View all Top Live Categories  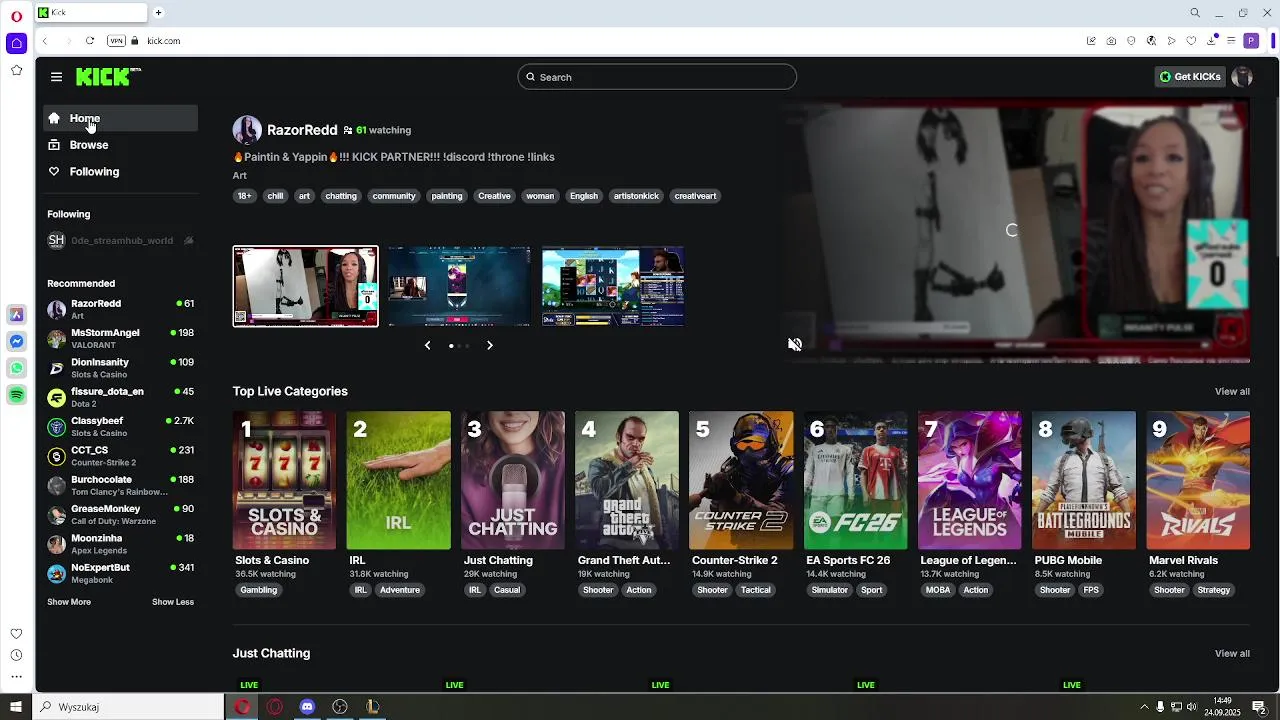(1232, 391)
